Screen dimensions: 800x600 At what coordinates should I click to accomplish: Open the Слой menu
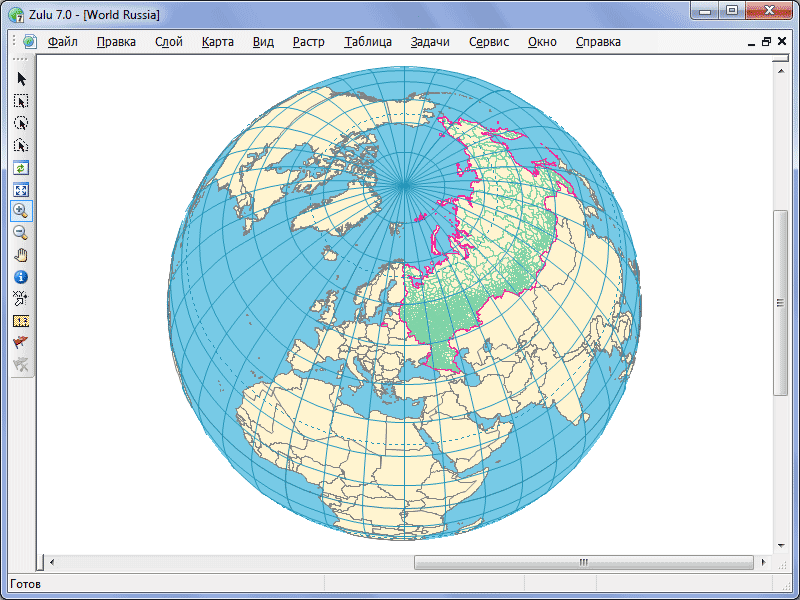[x=168, y=42]
